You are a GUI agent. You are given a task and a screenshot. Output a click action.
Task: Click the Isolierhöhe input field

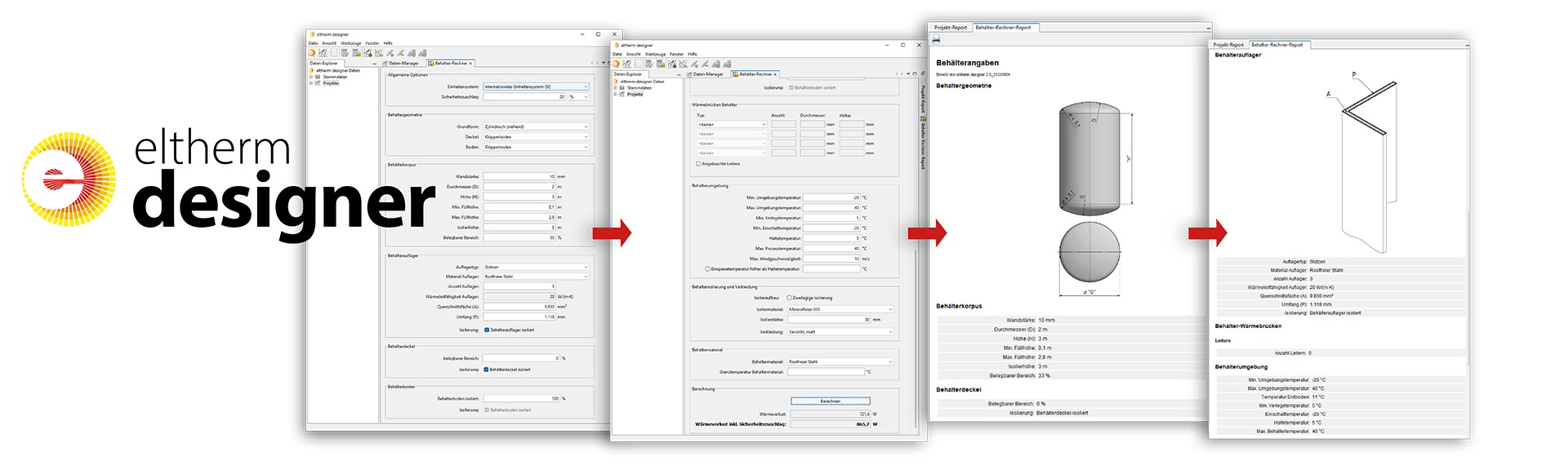(x=519, y=228)
